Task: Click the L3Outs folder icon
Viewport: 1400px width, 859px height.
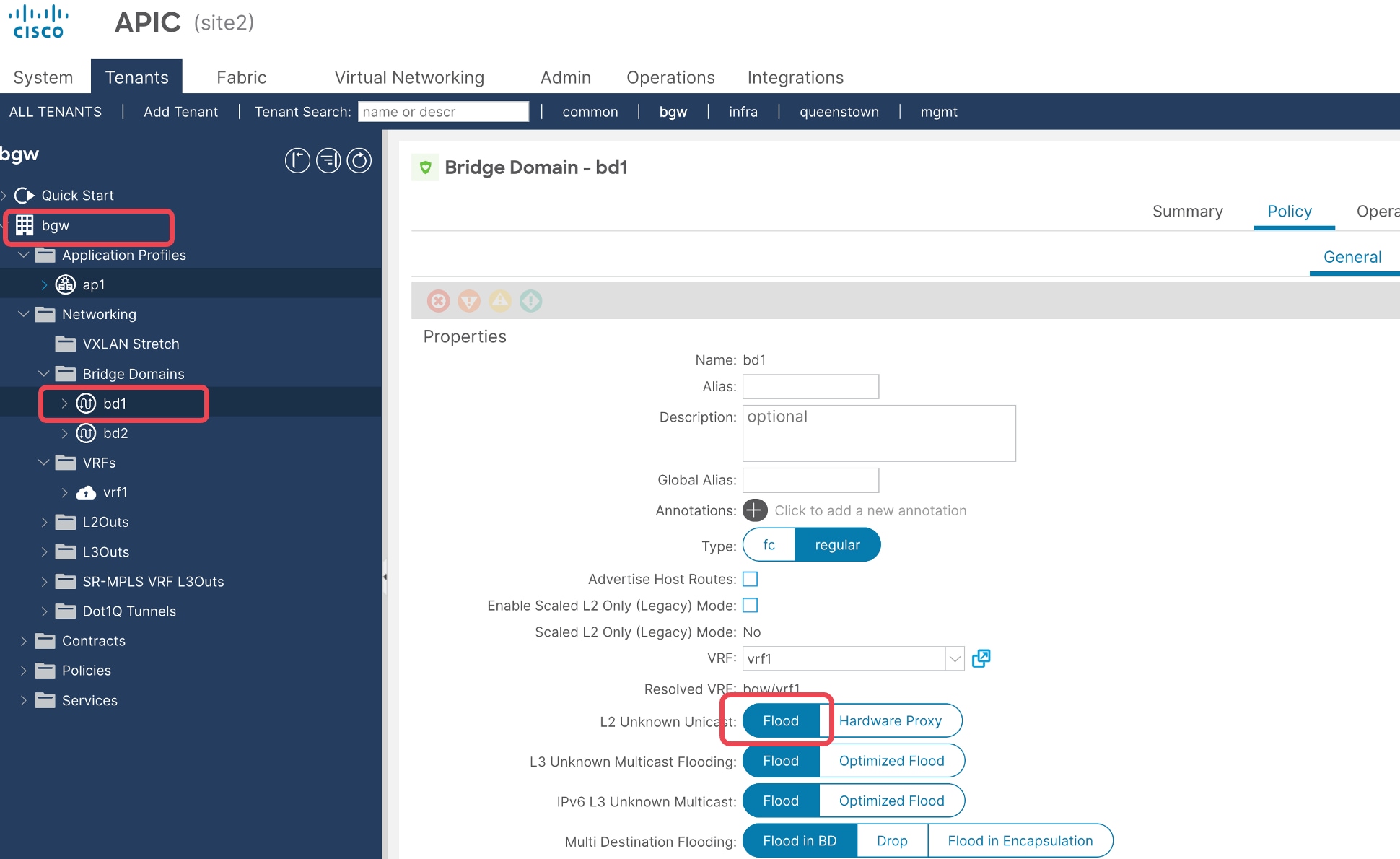Action: (x=66, y=552)
